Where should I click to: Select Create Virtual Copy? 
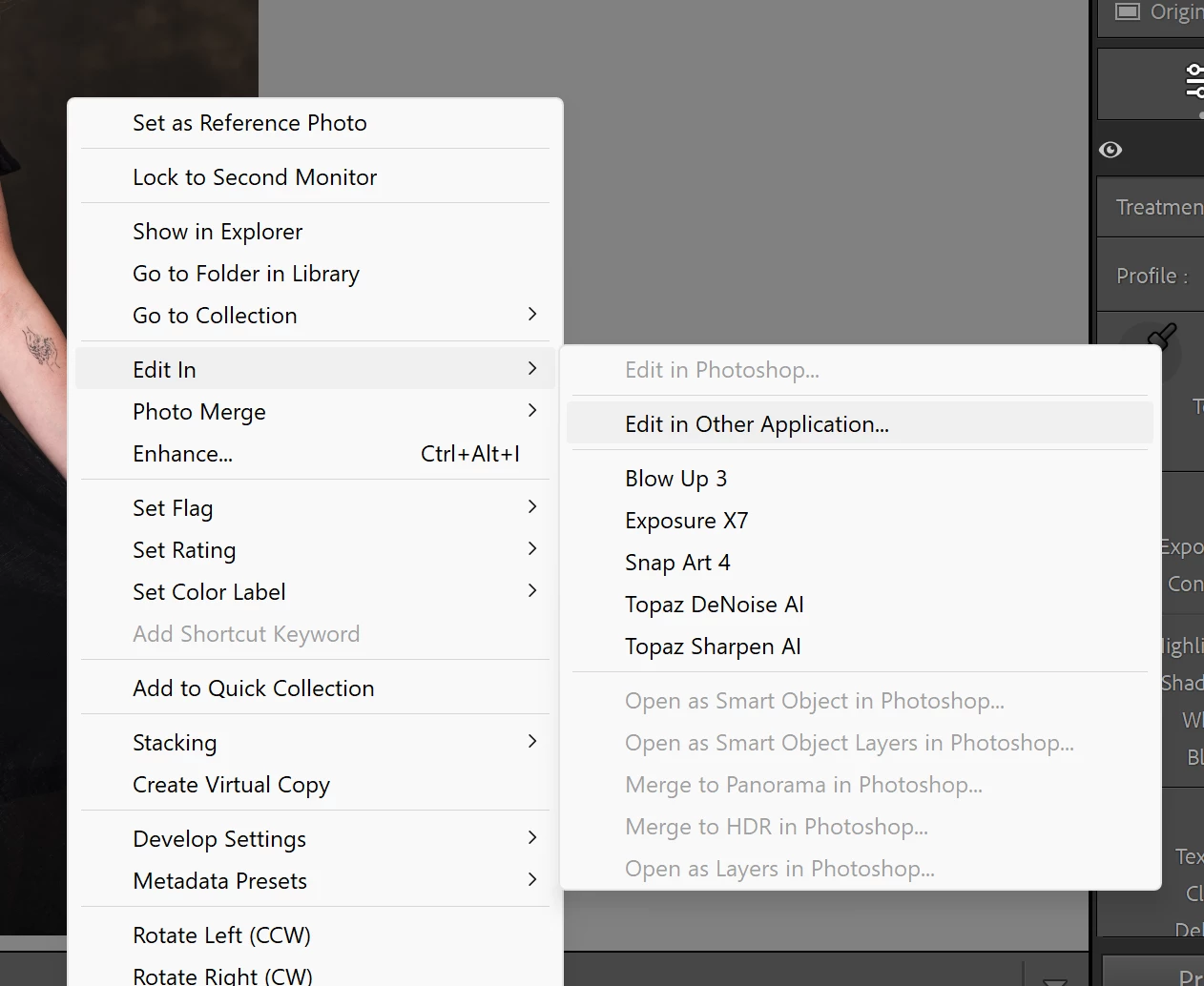pyautogui.click(x=315, y=785)
